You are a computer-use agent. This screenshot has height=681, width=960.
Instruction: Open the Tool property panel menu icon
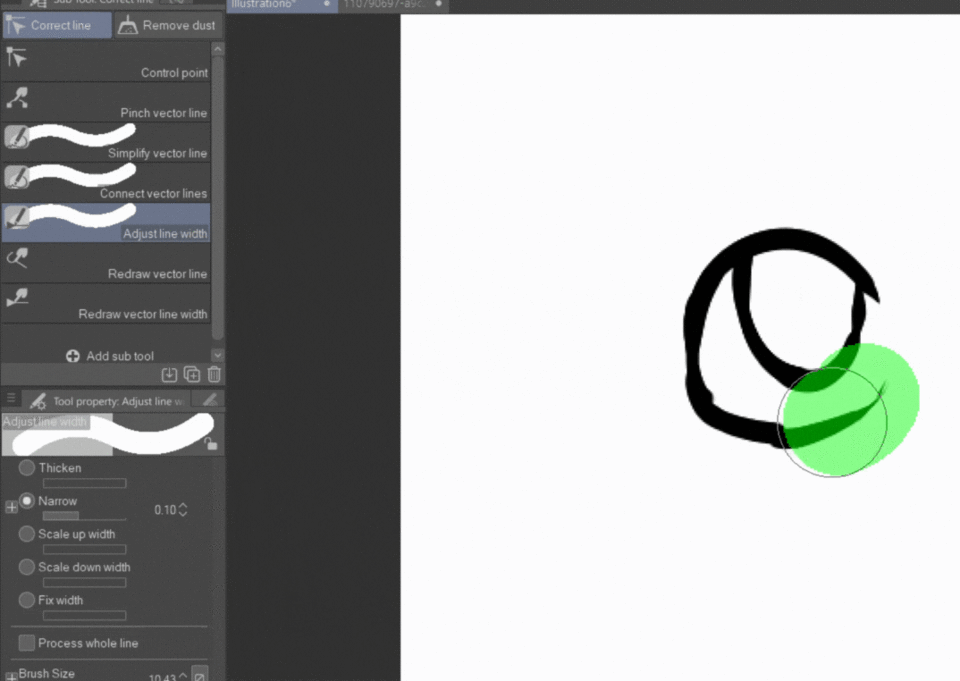11,399
